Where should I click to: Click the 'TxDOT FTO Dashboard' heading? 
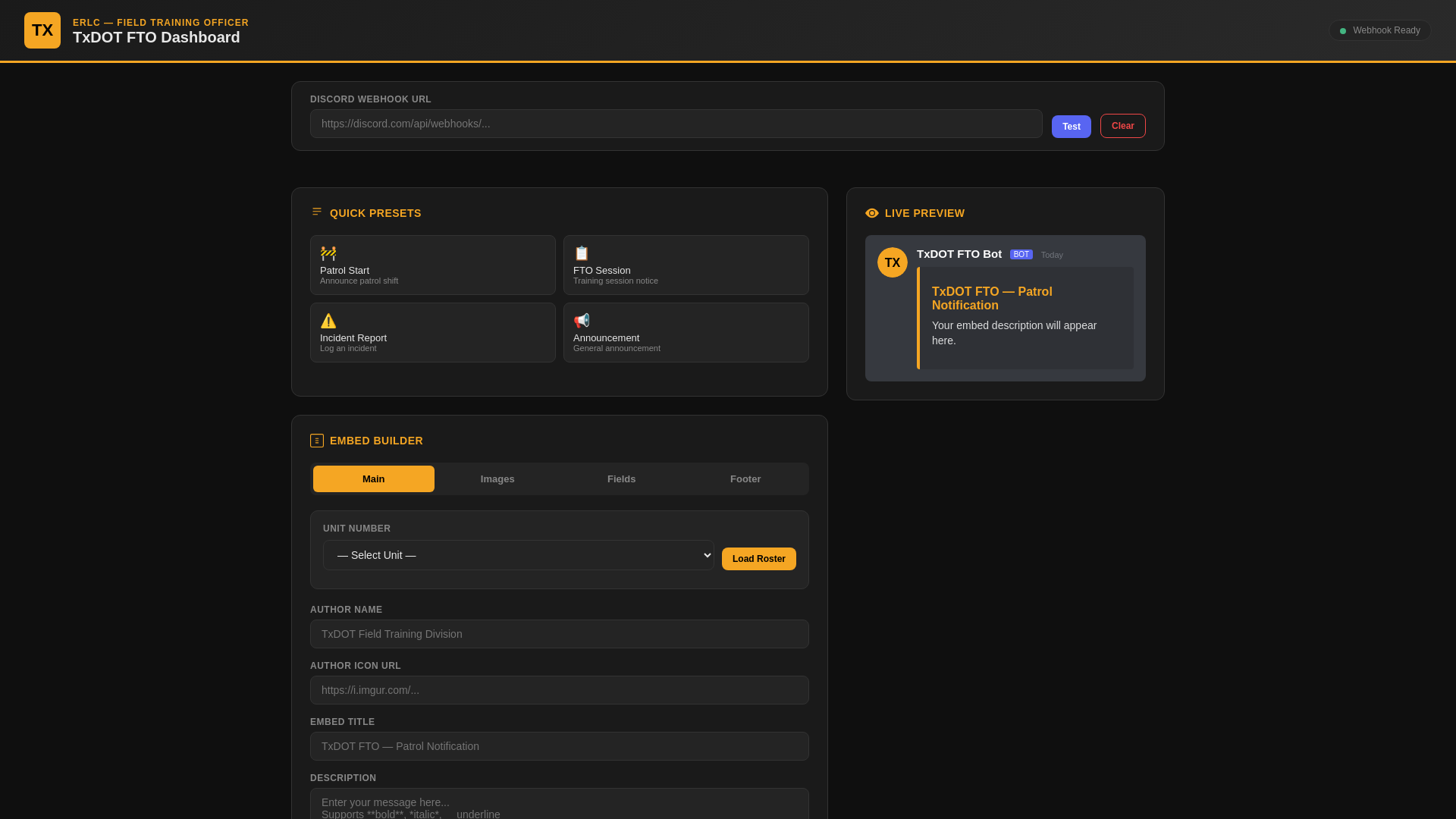(x=156, y=37)
